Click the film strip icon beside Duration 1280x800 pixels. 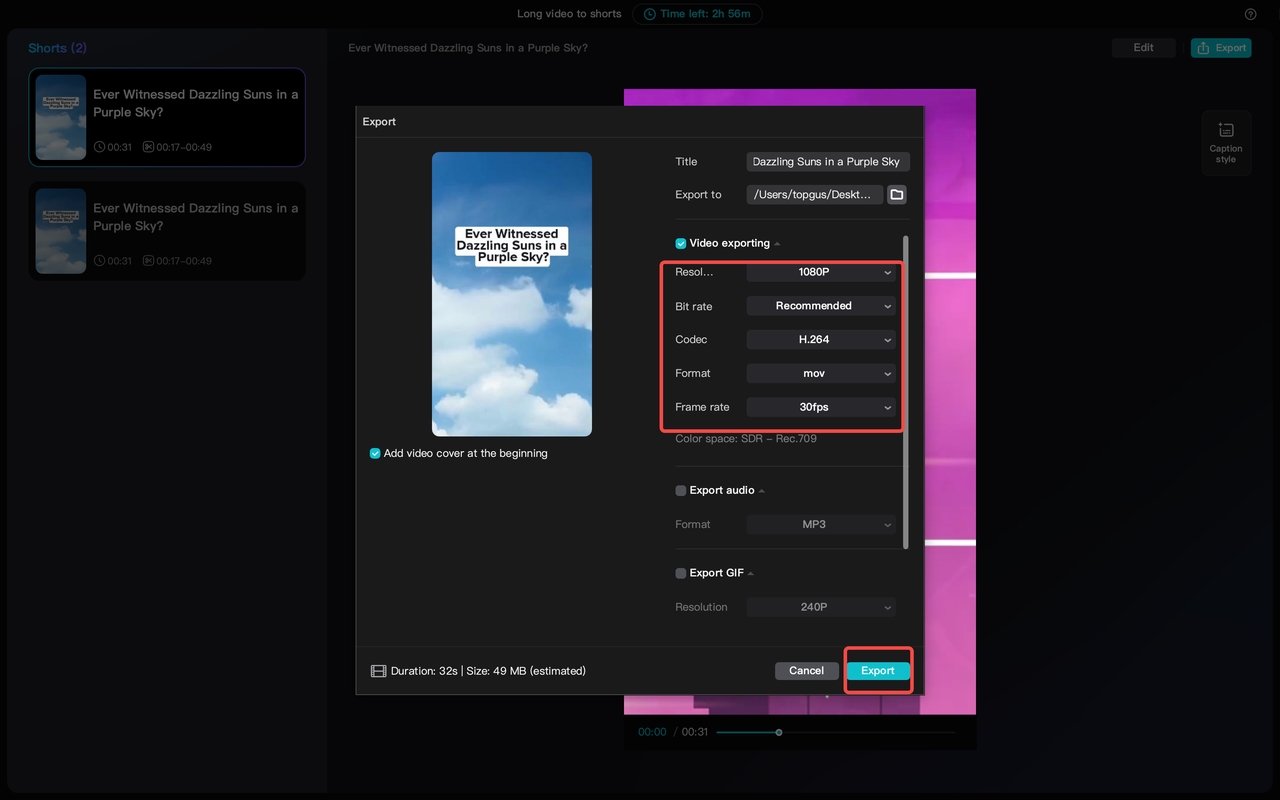tap(378, 671)
